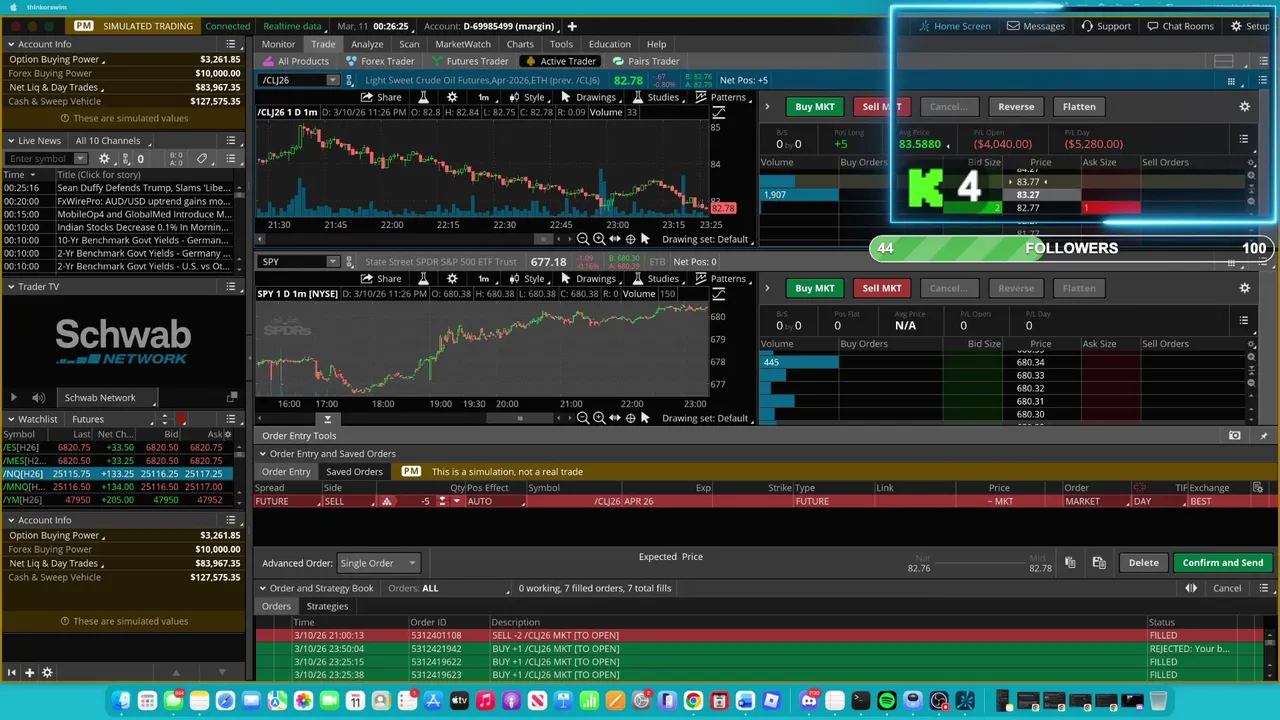Zoom in on the /CLJ26 chart
Image resolution: width=1280 pixels, height=720 pixels.
click(x=598, y=239)
